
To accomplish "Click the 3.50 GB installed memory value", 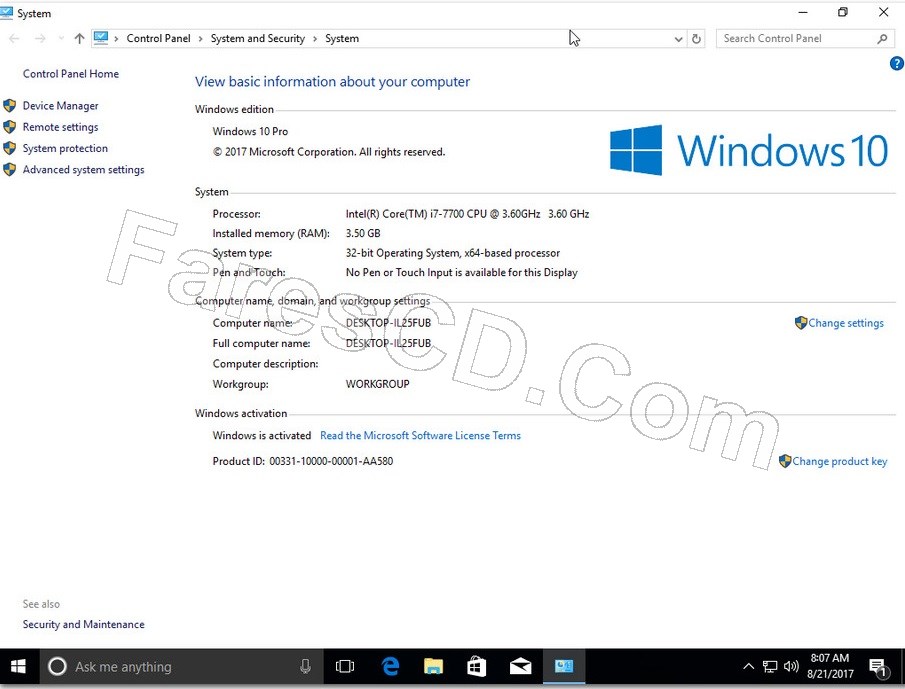I will (x=363, y=234).
